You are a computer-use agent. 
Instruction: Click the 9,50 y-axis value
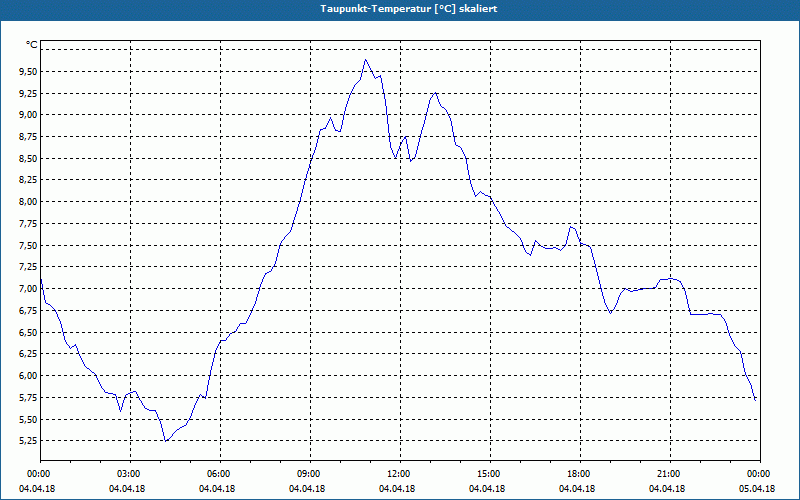[x=28, y=71]
